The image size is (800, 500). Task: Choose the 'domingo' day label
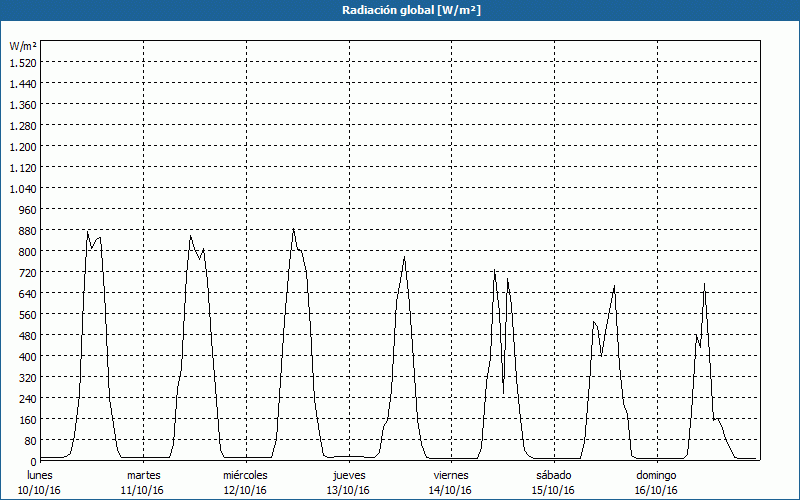coord(656,475)
